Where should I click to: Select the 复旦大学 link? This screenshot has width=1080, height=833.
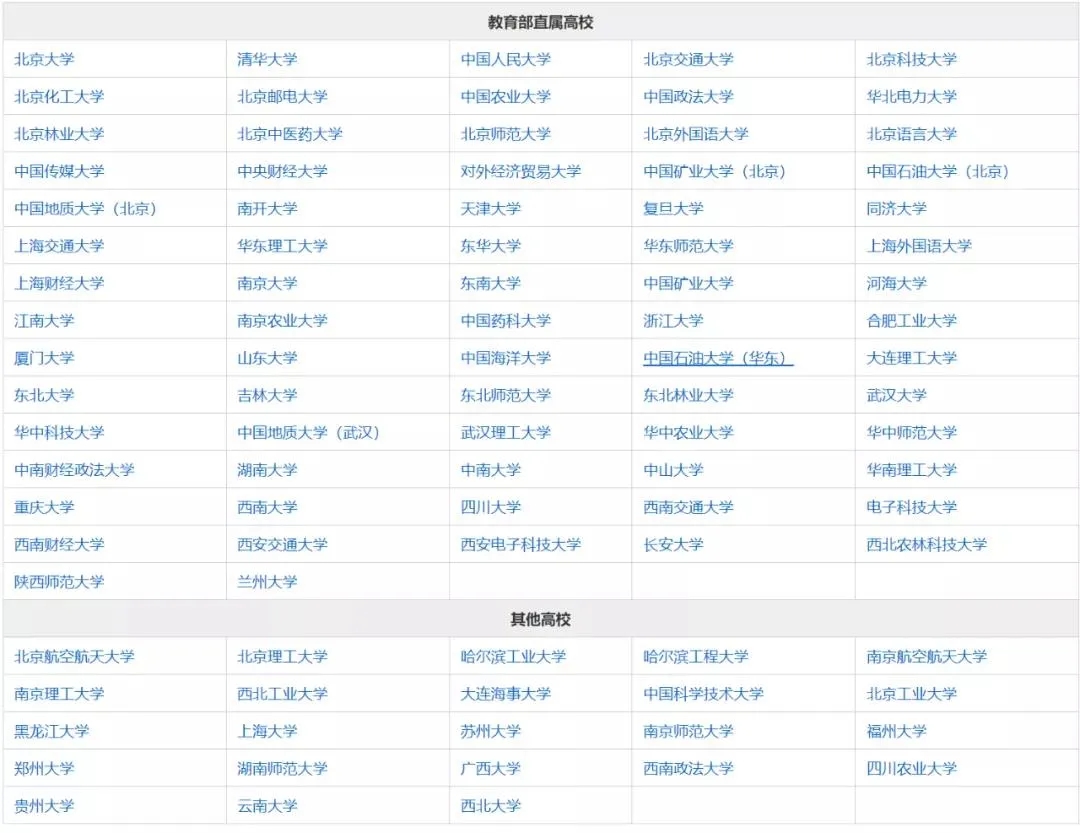tap(673, 208)
